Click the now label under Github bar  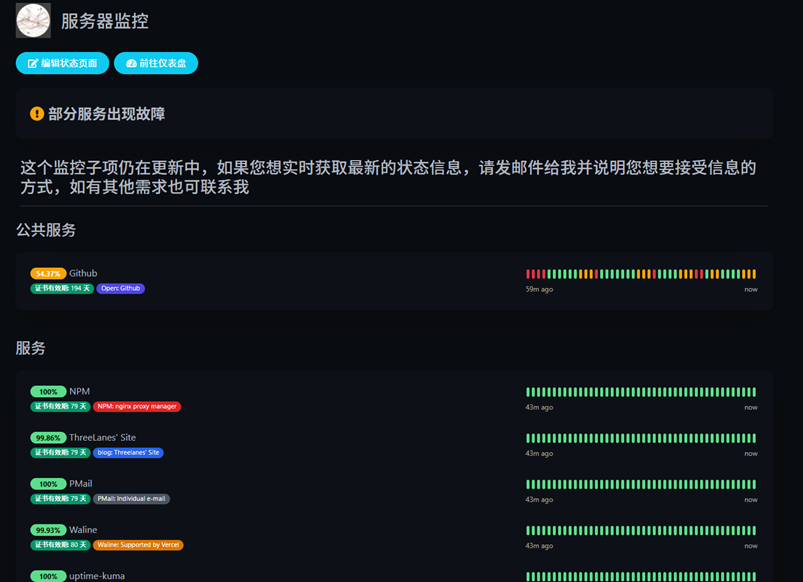coord(751,289)
